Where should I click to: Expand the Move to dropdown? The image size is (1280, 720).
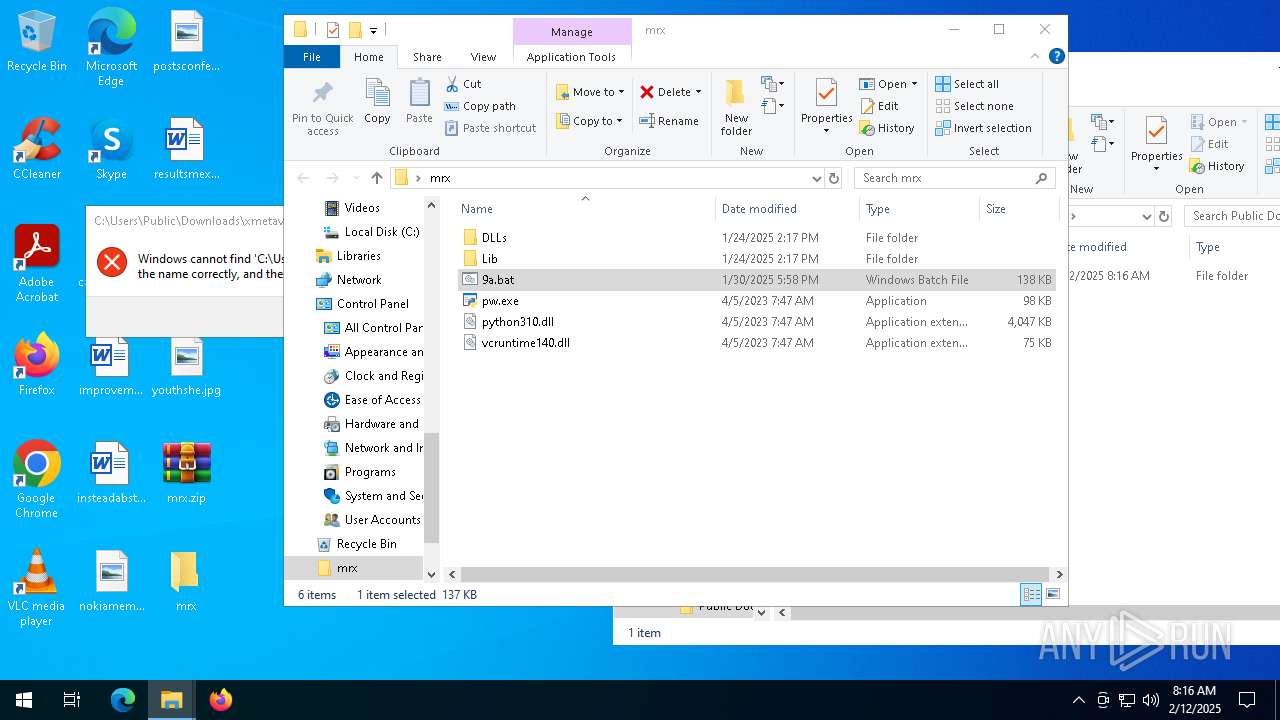[622, 92]
